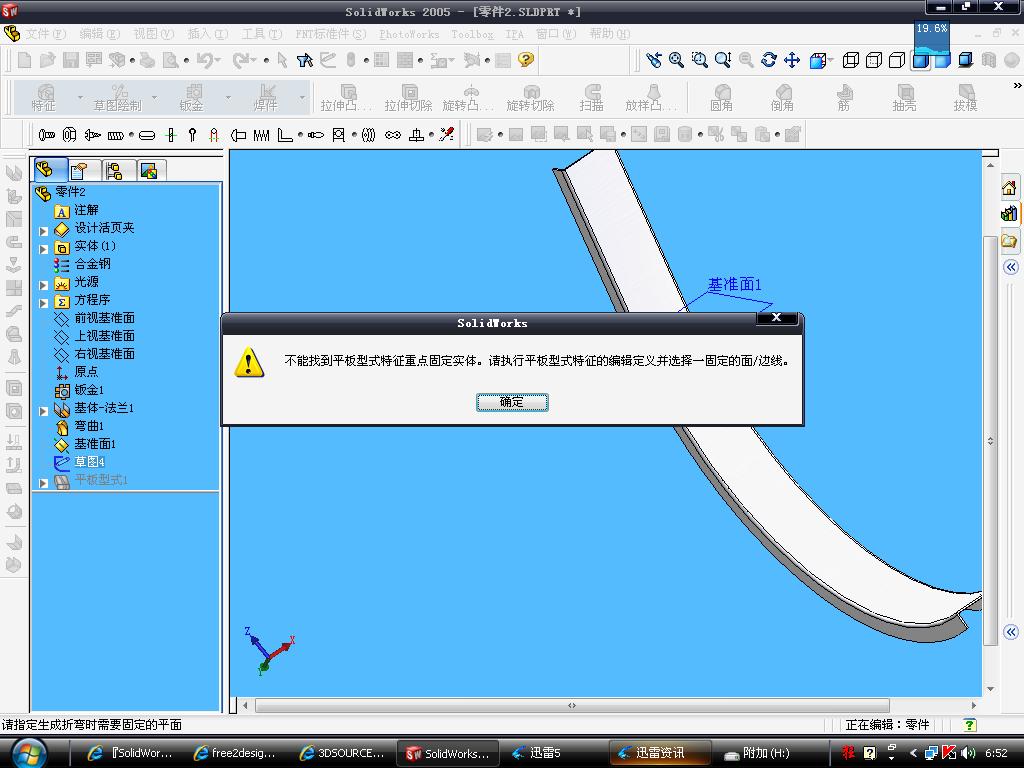Click the task pane home icon
Screen dimensions: 1024x768
tap(1009, 188)
